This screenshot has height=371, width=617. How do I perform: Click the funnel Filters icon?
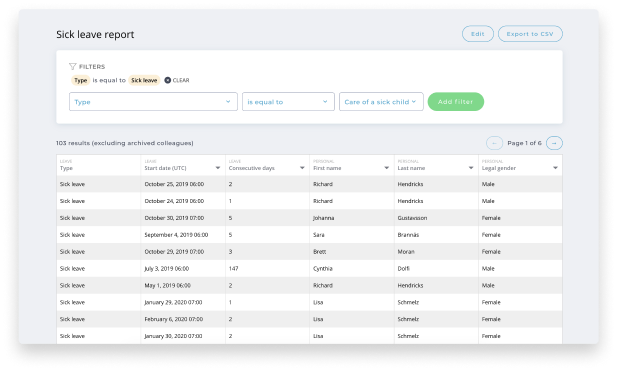pyautogui.click(x=72, y=66)
